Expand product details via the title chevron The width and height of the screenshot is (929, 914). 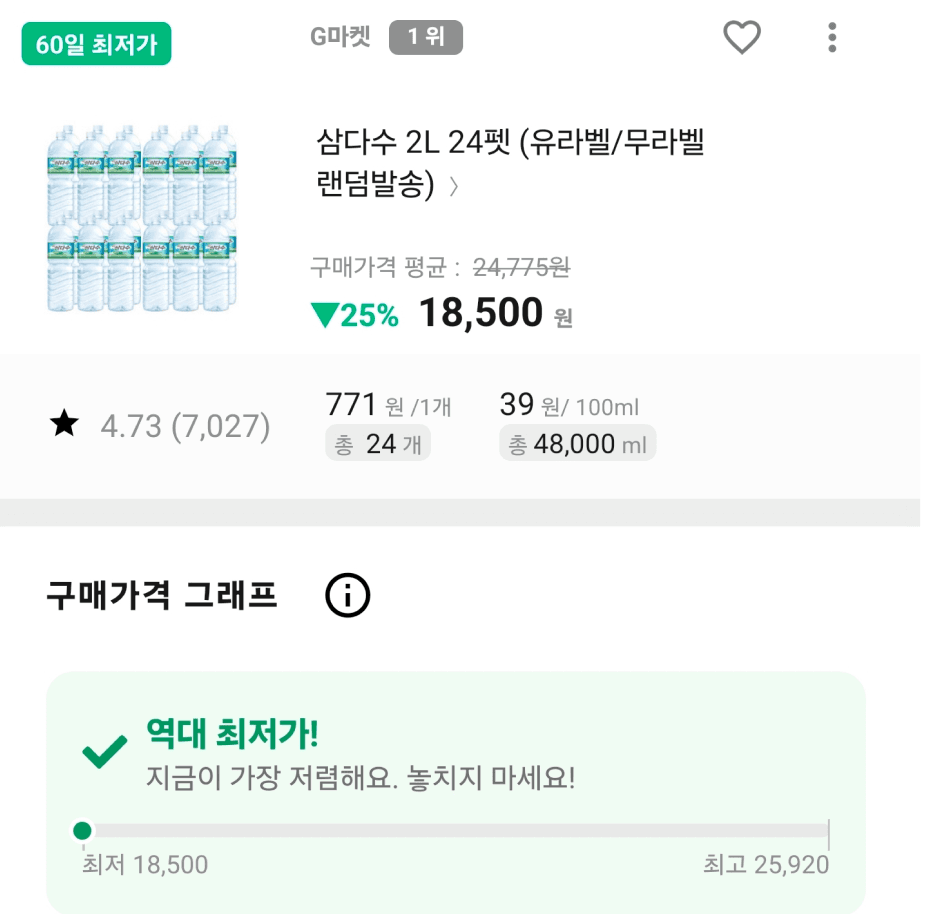(x=455, y=187)
